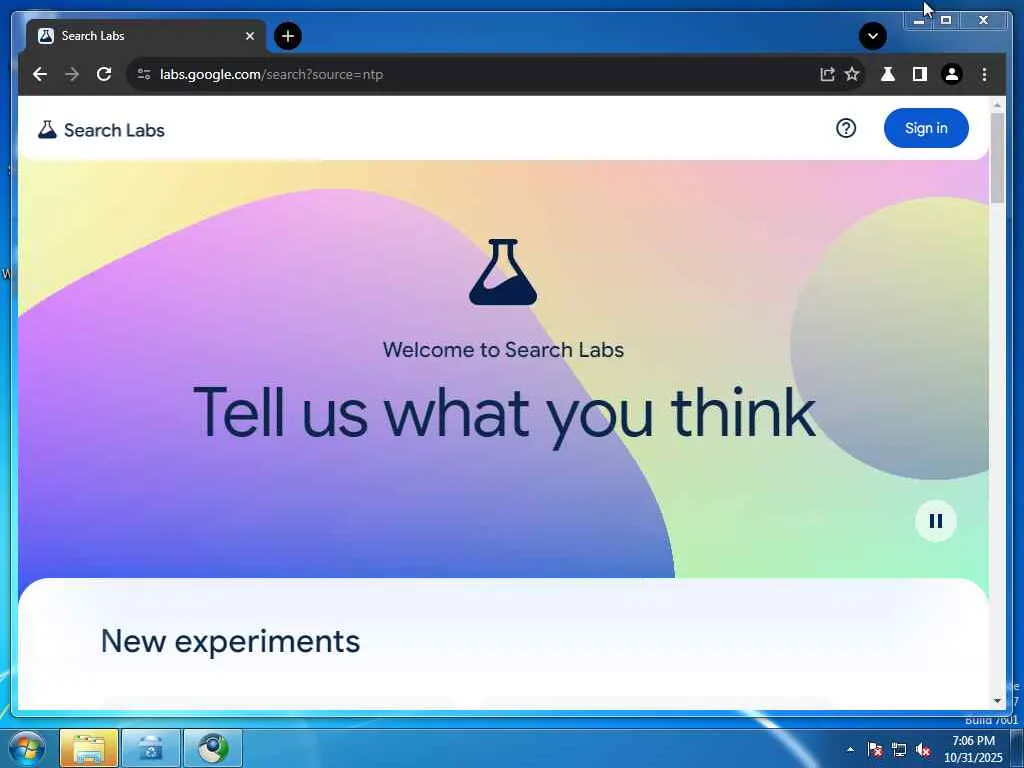Open the taskbar clock showing 7:06 PM

[973, 749]
